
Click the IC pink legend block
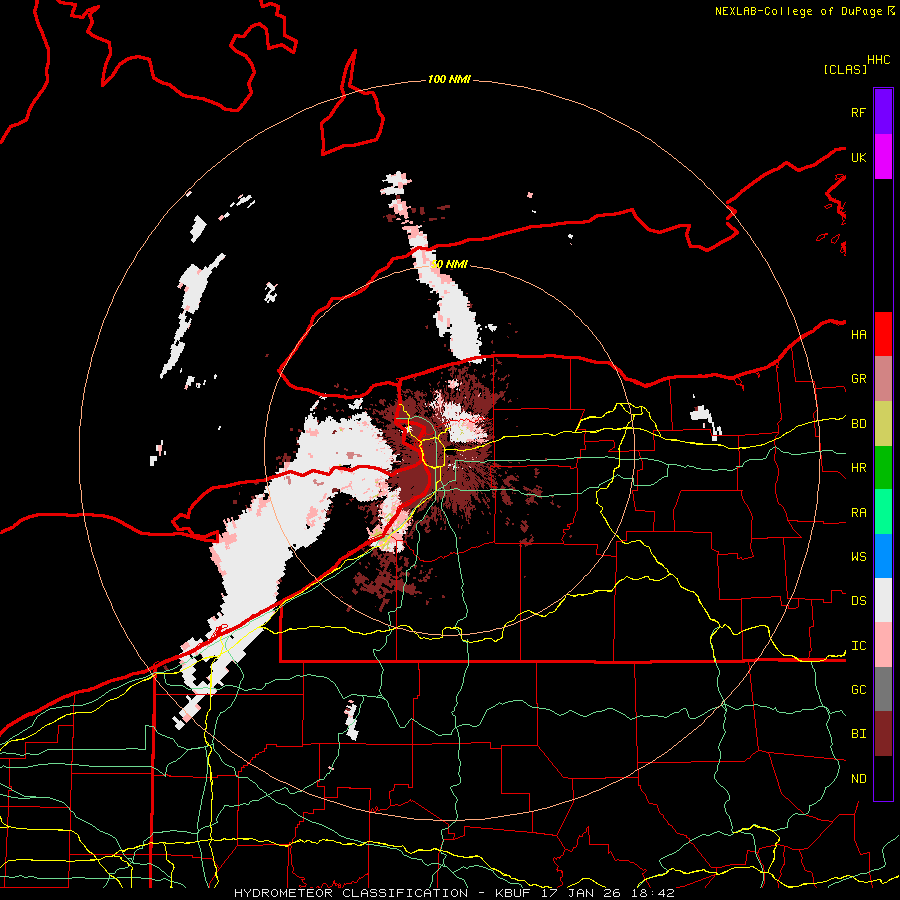(x=883, y=645)
